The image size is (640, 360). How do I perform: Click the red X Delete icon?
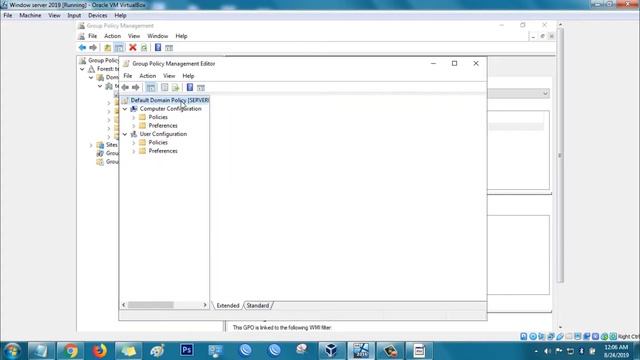point(133,48)
